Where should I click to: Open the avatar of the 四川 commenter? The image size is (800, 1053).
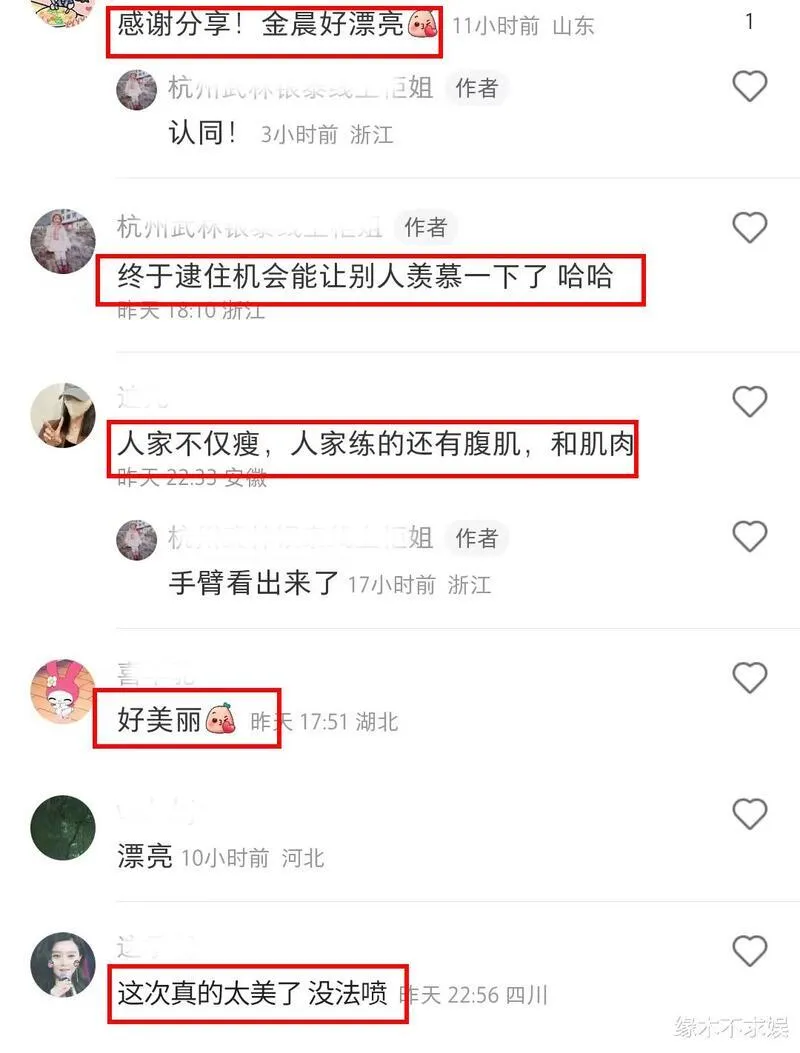click(63, 964)
